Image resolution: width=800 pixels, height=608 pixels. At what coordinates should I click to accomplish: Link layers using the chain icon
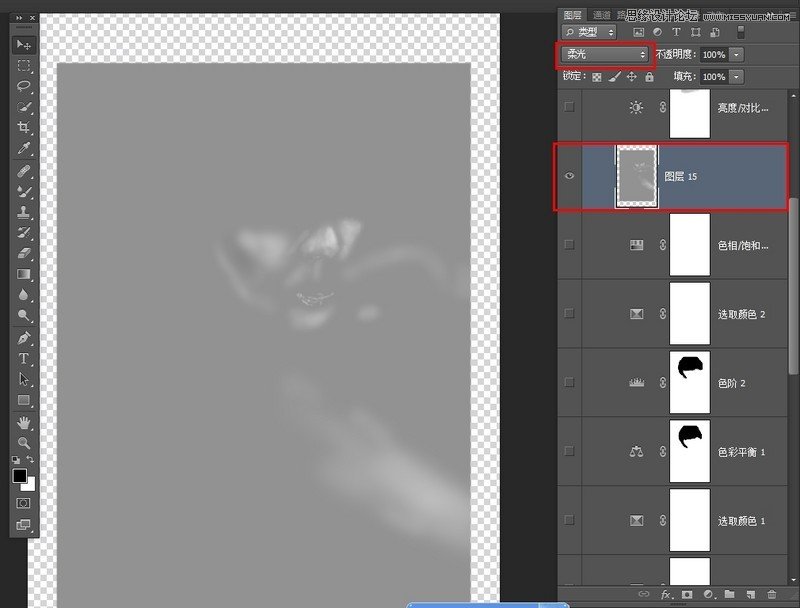(x=644, y=594)
